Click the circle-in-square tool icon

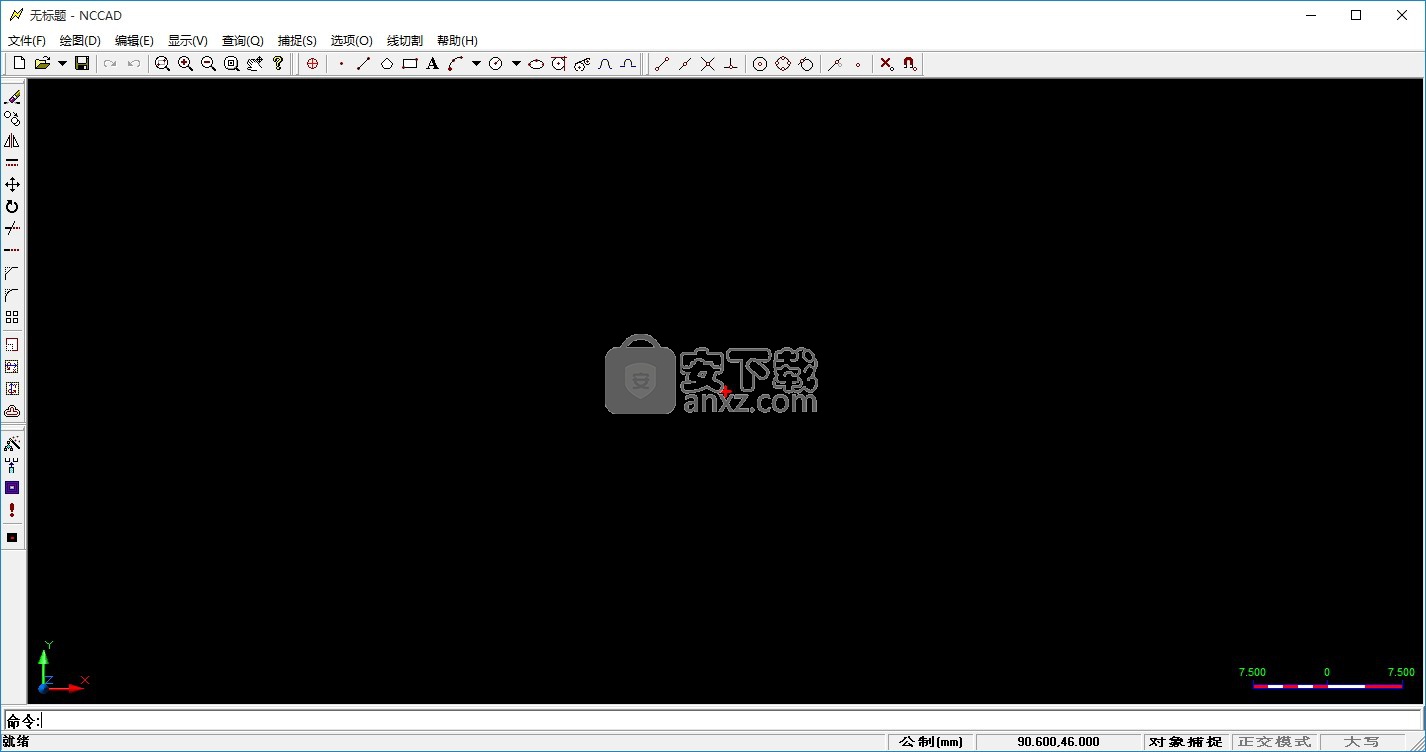tap(559, 64)
